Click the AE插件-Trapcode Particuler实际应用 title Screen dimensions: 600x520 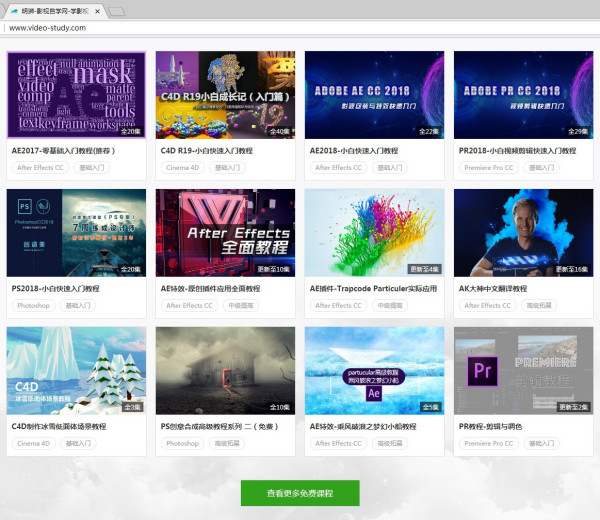pos(373,289)
